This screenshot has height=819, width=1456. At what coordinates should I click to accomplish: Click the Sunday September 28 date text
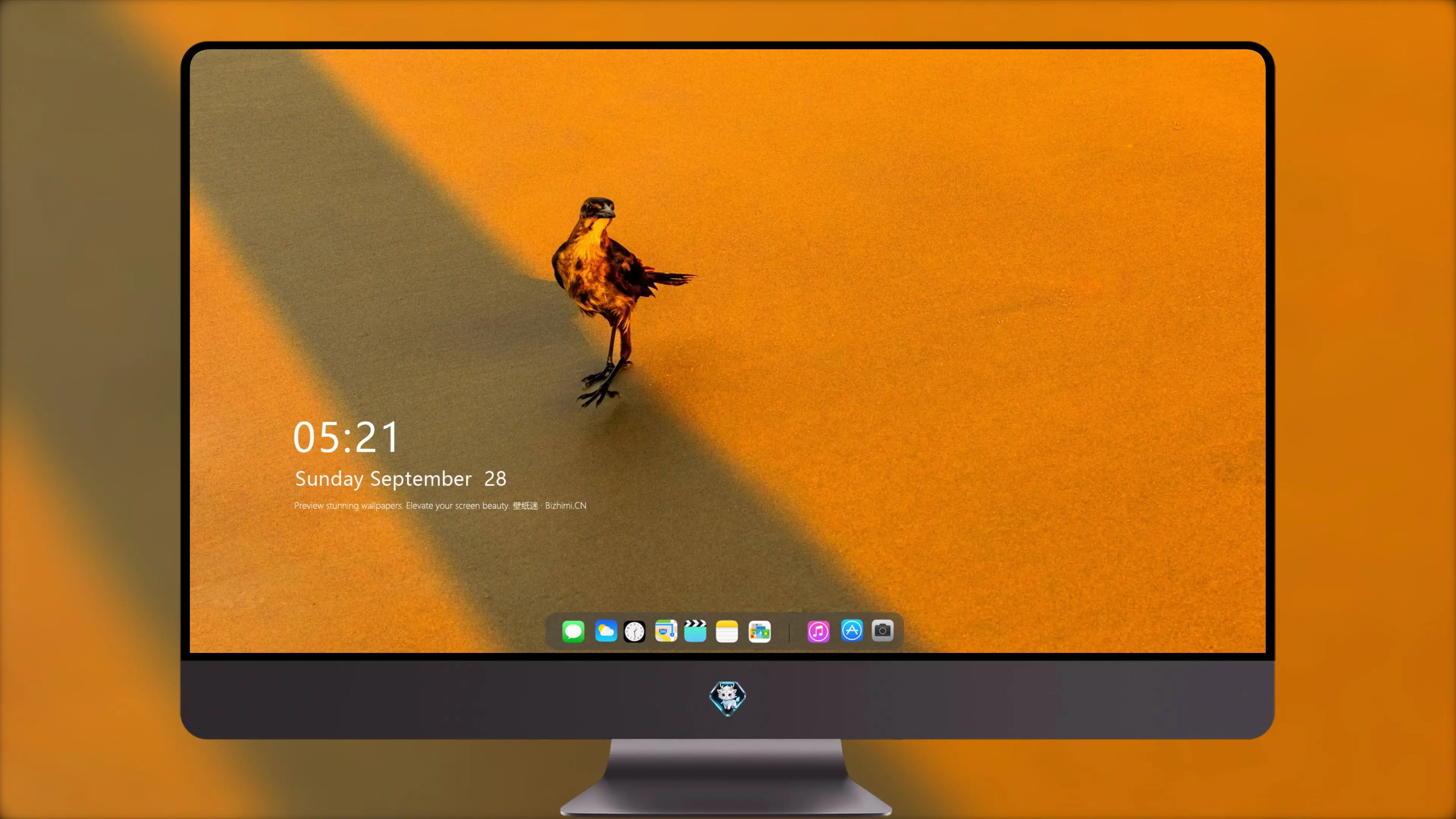click(x=401, y=479)
